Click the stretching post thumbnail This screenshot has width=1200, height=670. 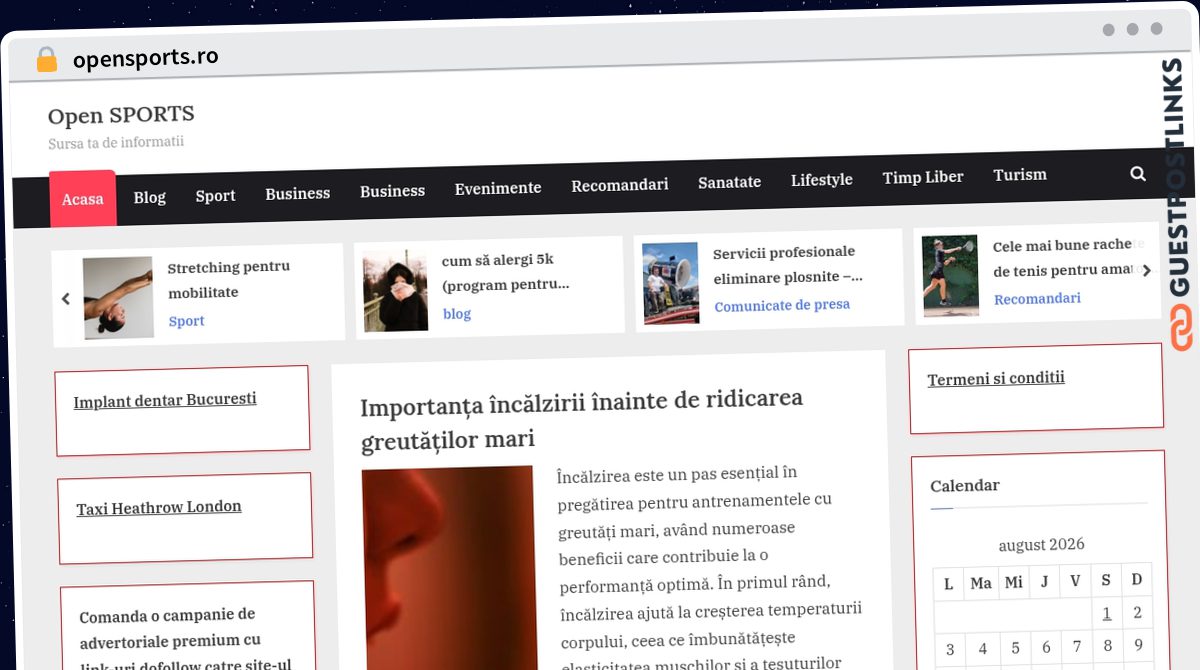coord(118,298)
